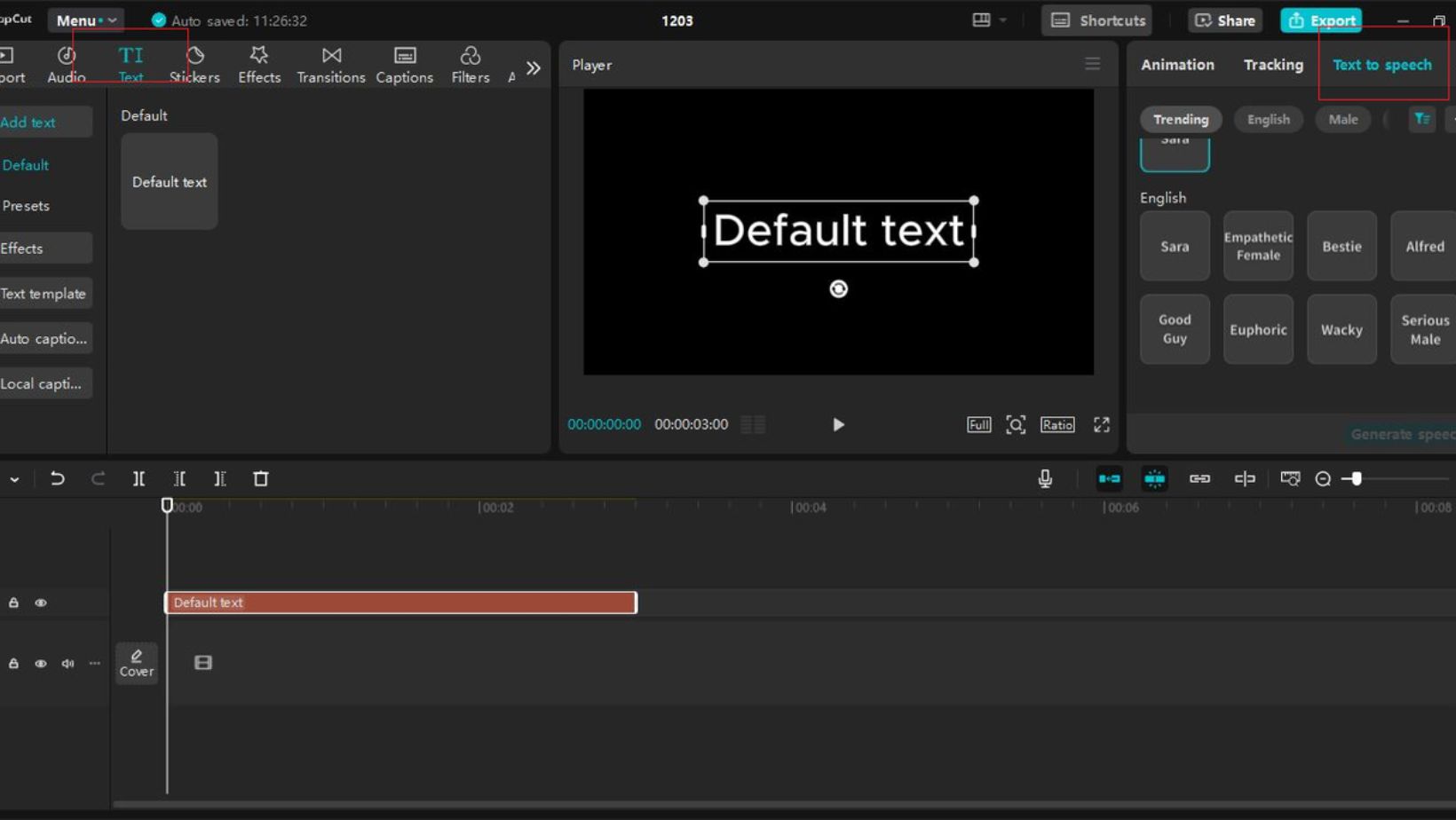Lock the main video track

pyautogui.click(x=13, y=664)
